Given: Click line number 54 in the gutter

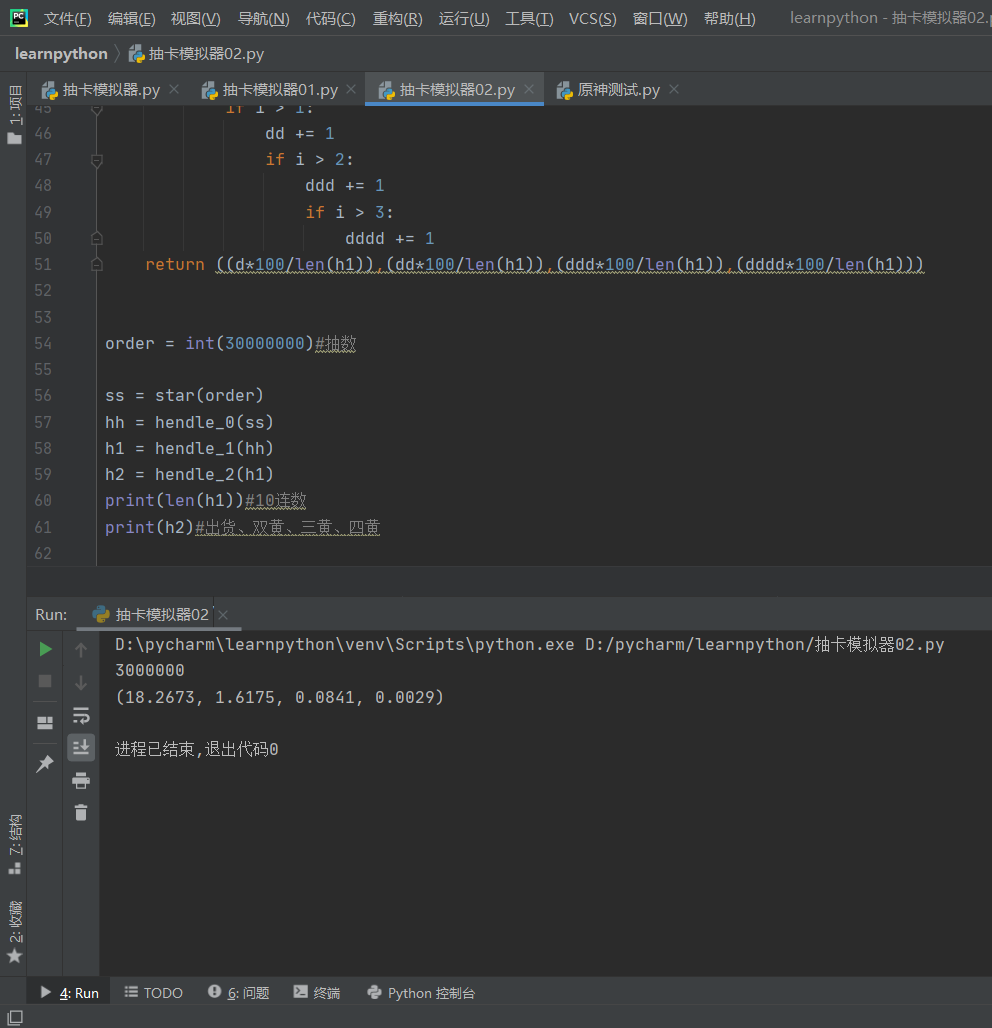Looking at the screenshot, I should (x=43, y=344).
